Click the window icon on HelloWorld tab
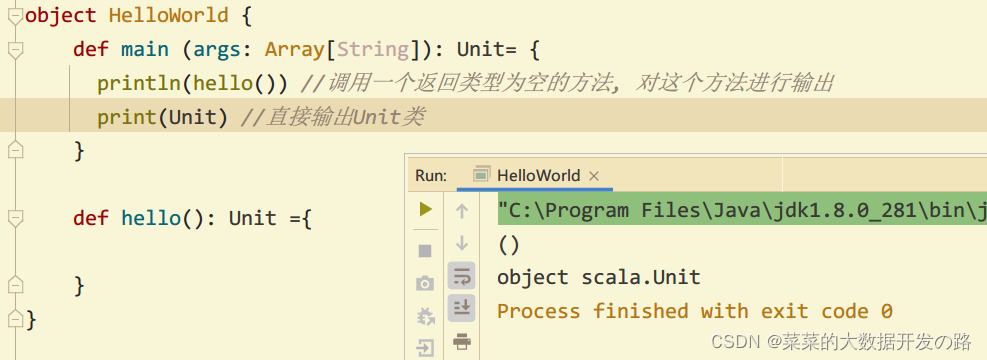987x360 pixels. tap(482, 174)
